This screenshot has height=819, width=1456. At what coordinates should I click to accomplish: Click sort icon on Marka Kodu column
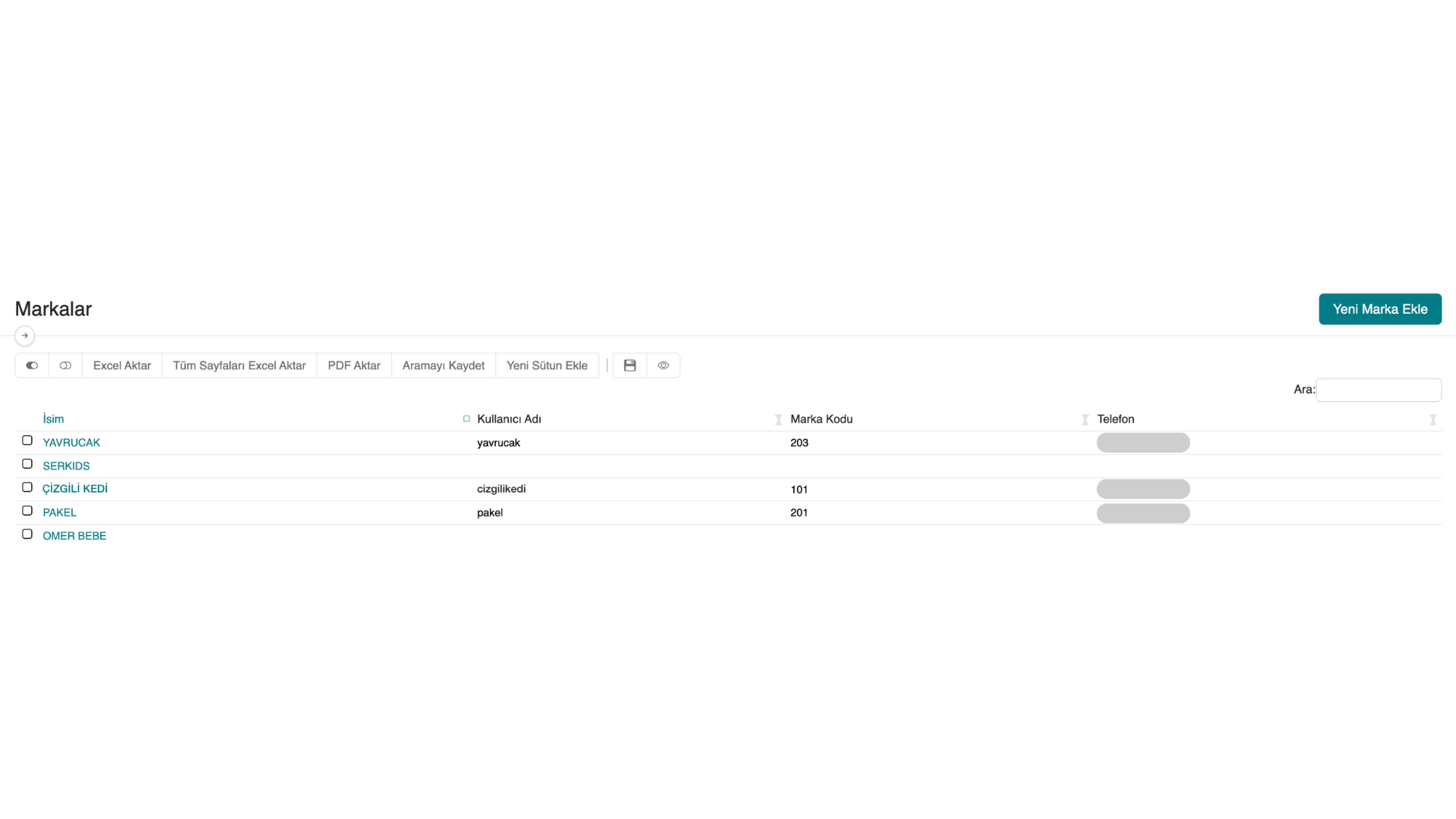coord(1084,419)
